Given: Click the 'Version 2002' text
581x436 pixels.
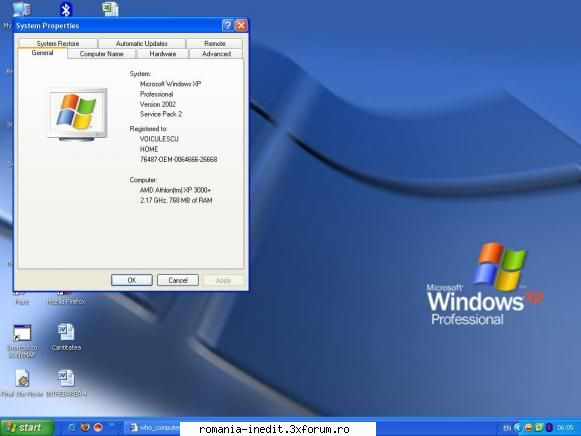Looking at the screenshot, I should point(157,104).
